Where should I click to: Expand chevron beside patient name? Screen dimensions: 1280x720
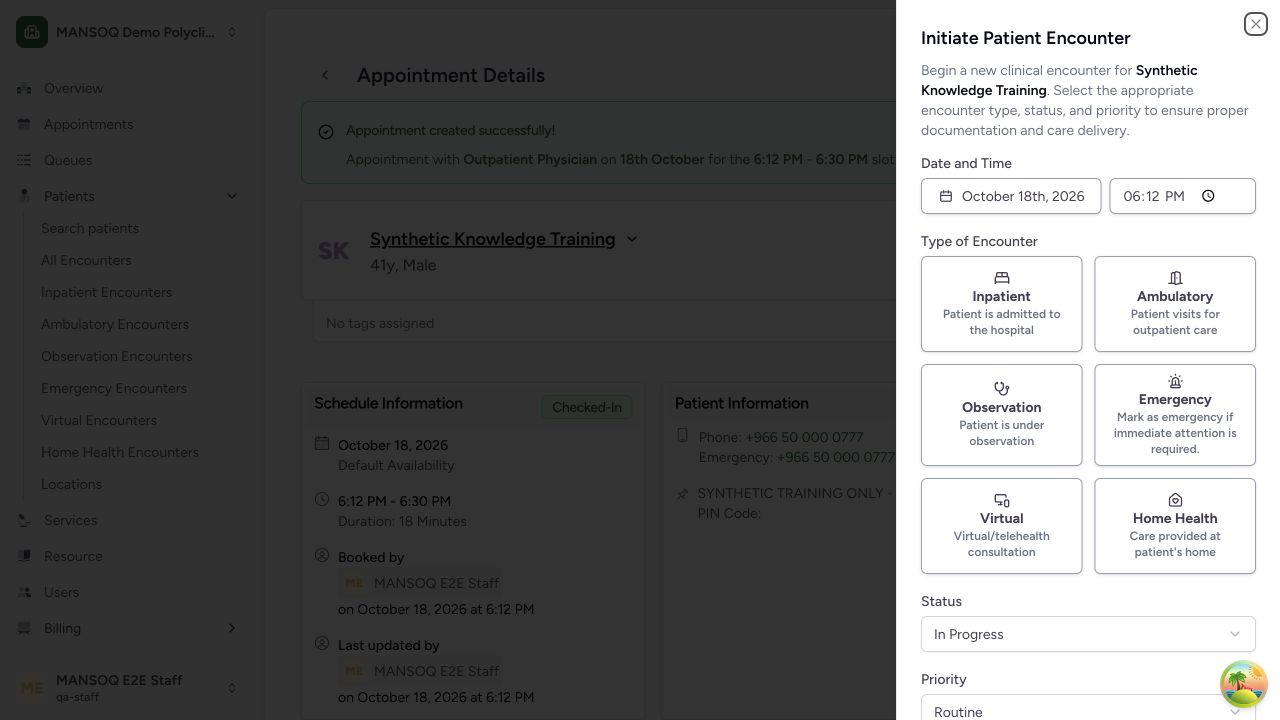pos(631,239)
